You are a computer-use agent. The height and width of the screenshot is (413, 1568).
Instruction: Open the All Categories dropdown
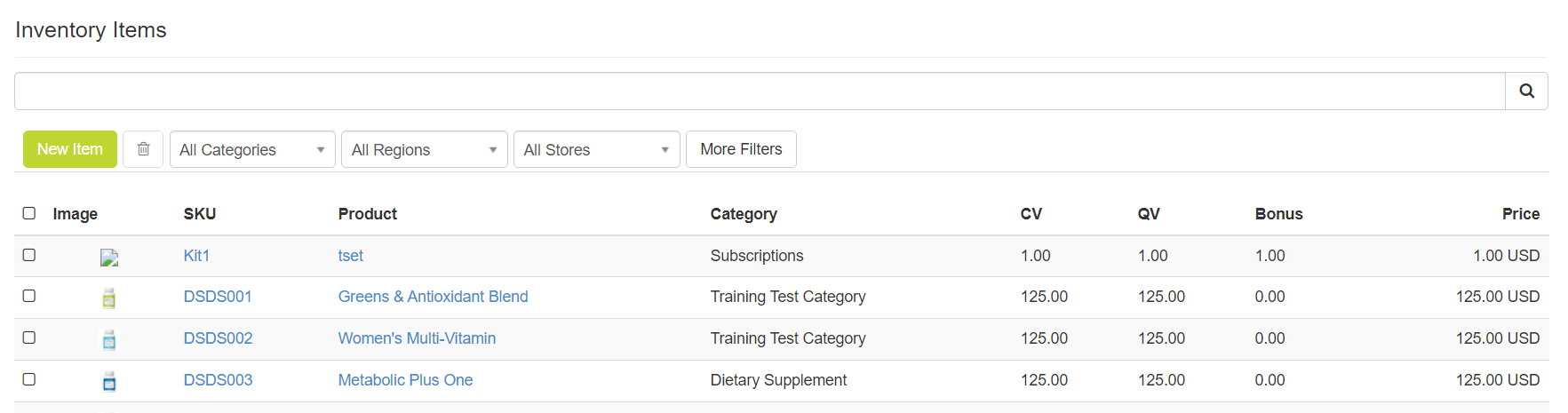tap(252, 149)
